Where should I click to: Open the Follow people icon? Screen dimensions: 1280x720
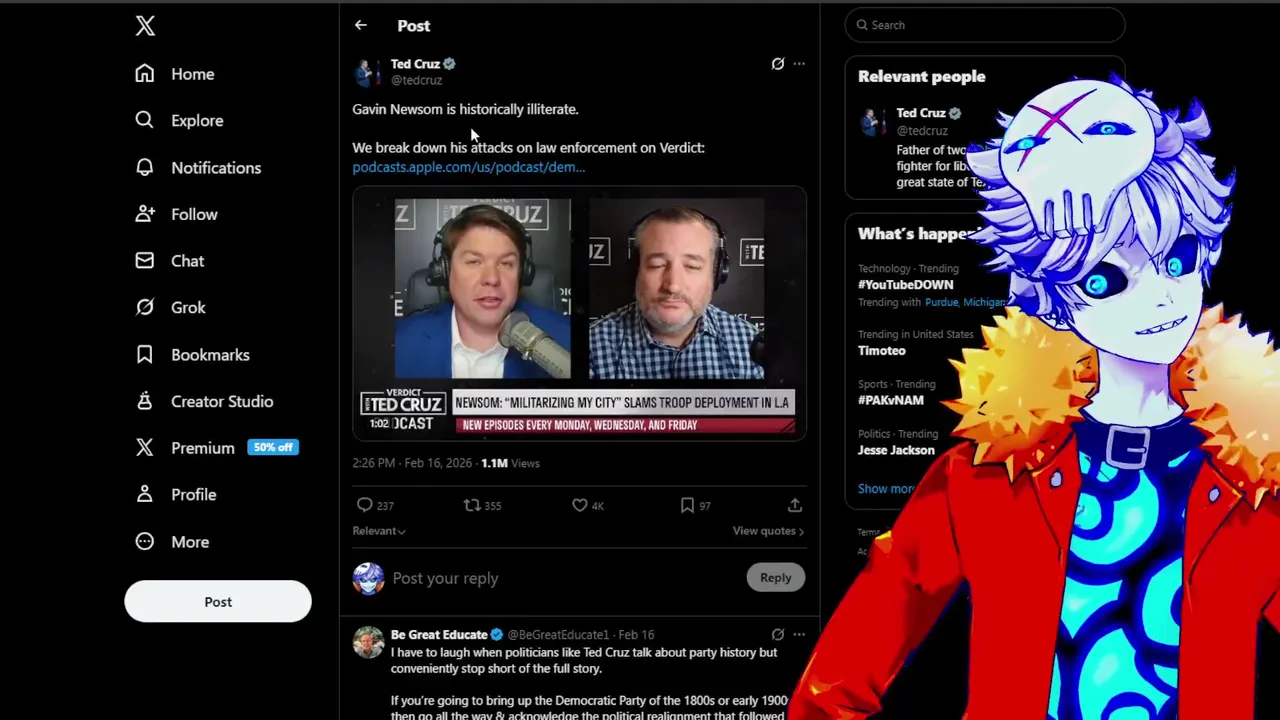pyautogui.click(x=145, y=214)
